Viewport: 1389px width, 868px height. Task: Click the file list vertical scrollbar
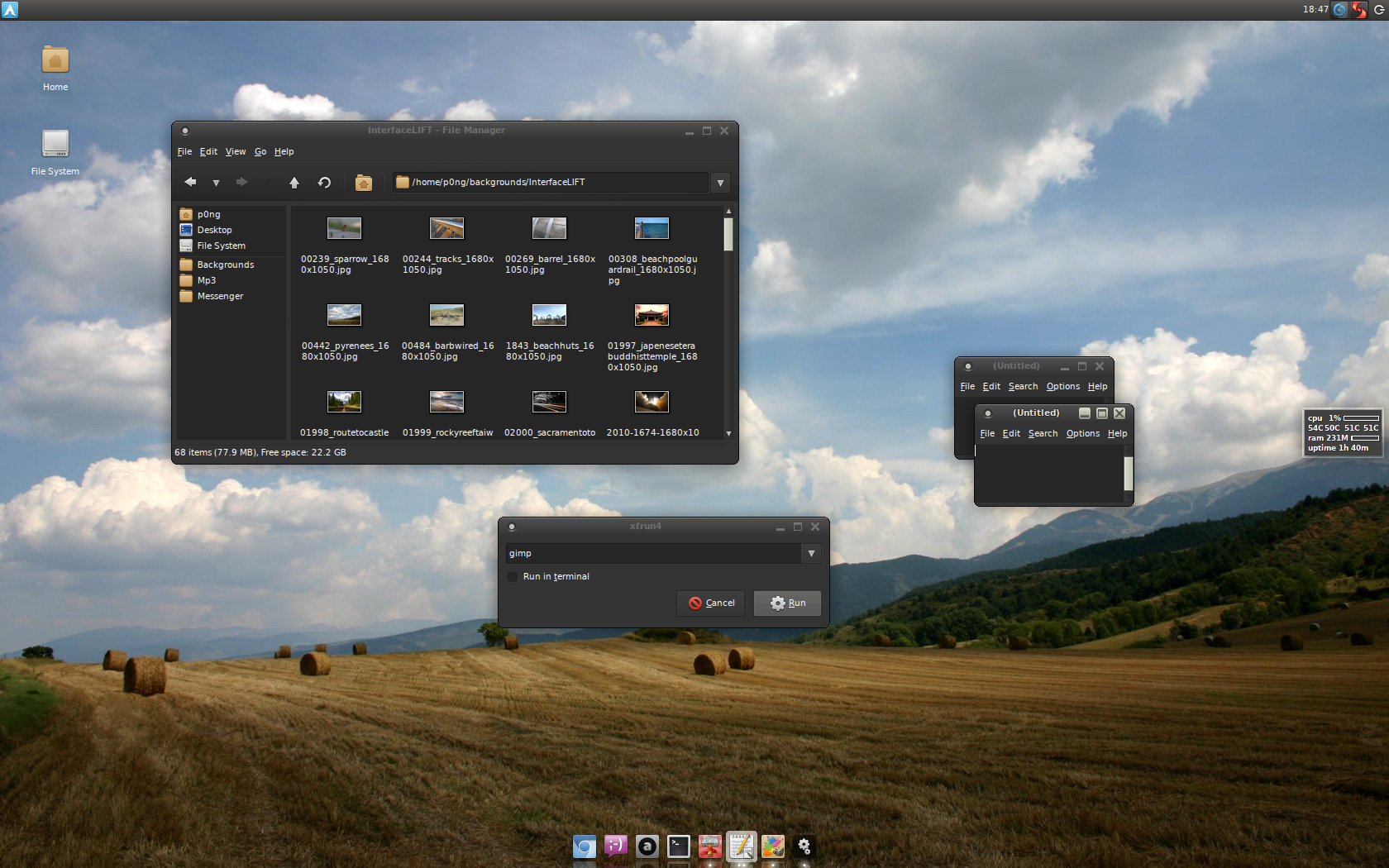coord(728,322)
